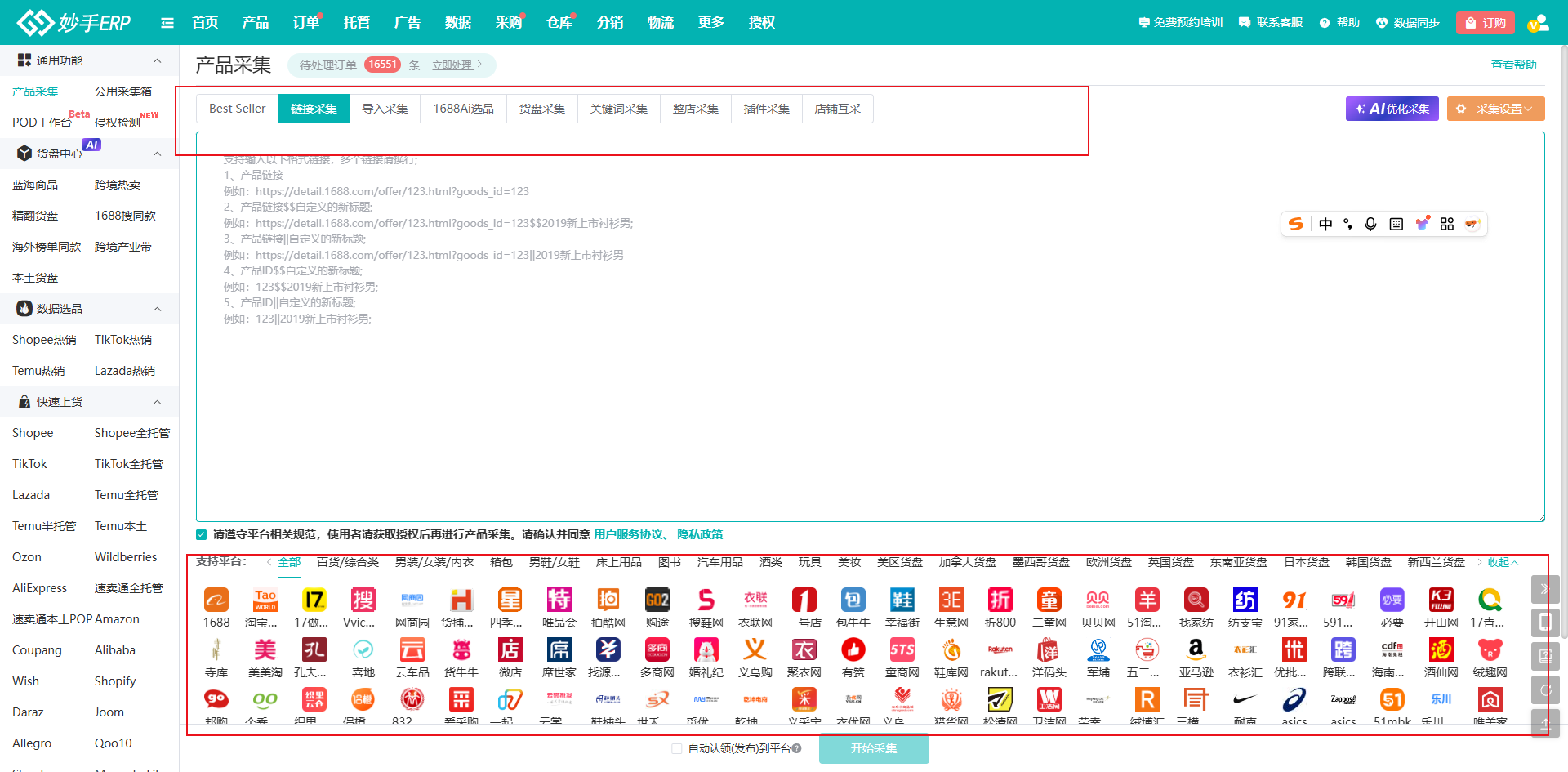Screen dimensions: 1568x772
Task: Click the 1688 platform icon
Action: click(216, 600)
